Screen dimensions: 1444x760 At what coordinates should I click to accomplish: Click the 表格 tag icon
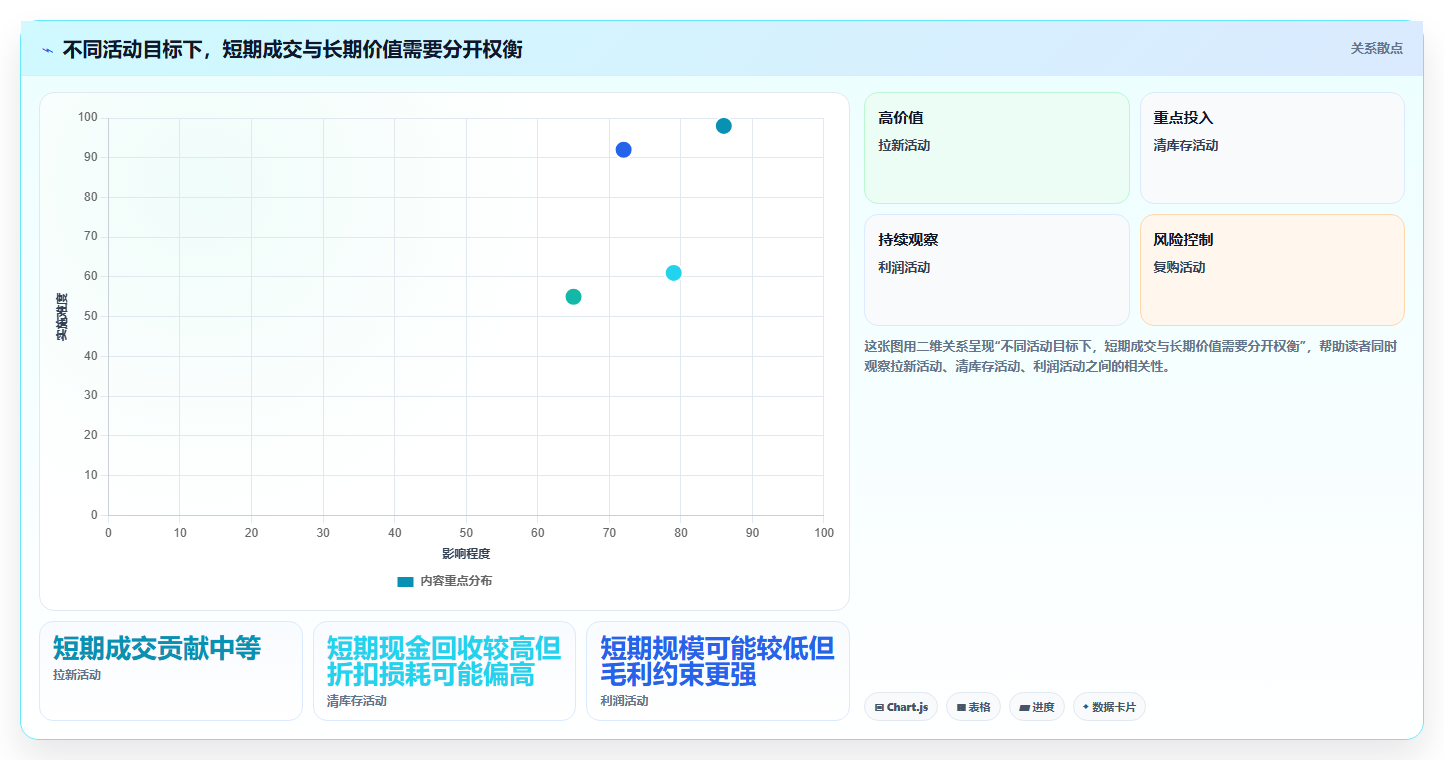pos(961,707)
